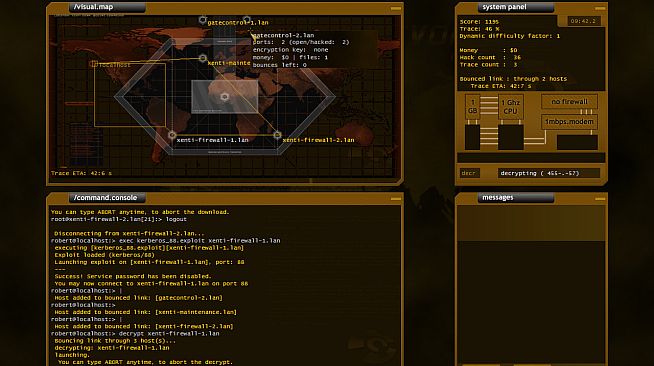Click the 'Hack count : 36' line
This screenshot has height=366, width=654.
(490, 58)
